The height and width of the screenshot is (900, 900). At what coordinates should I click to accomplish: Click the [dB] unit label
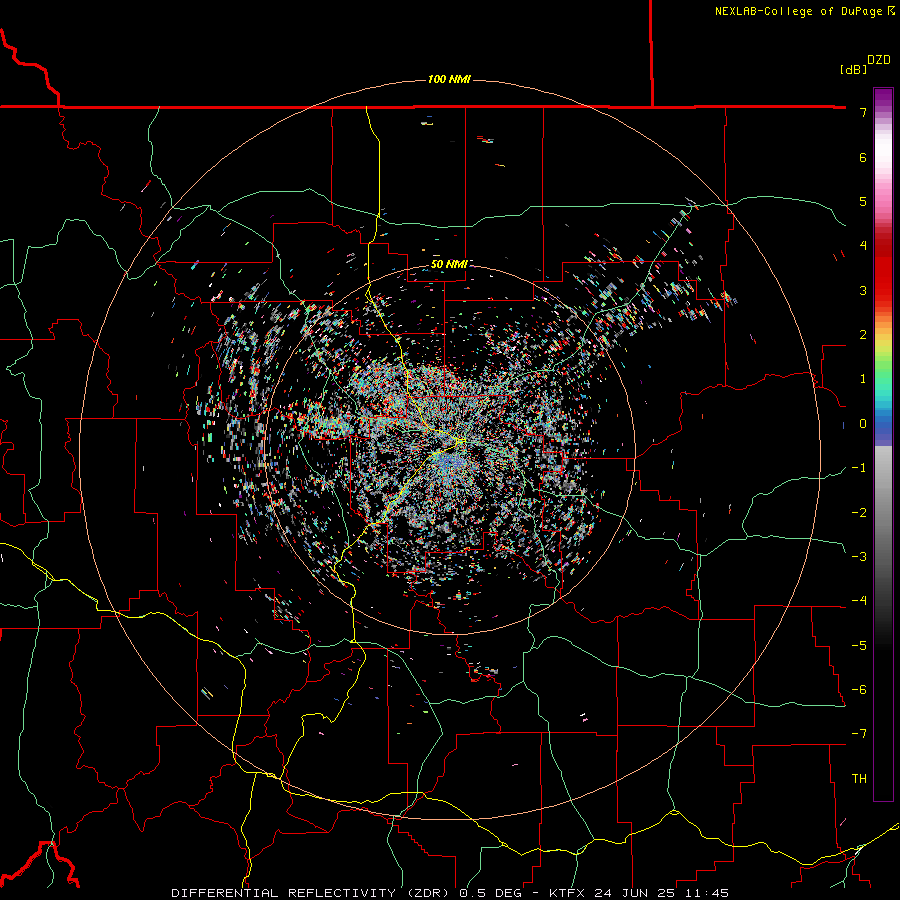point(853,69)
